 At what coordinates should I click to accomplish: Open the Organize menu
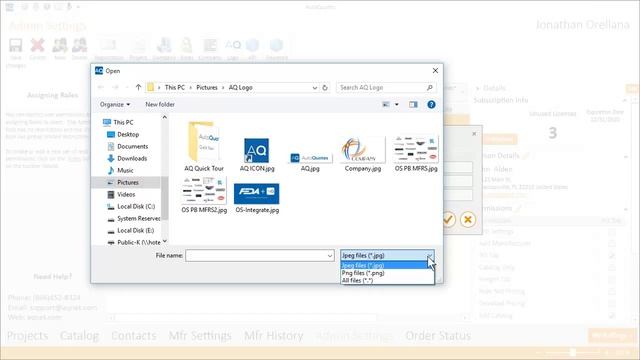(115, 104)
